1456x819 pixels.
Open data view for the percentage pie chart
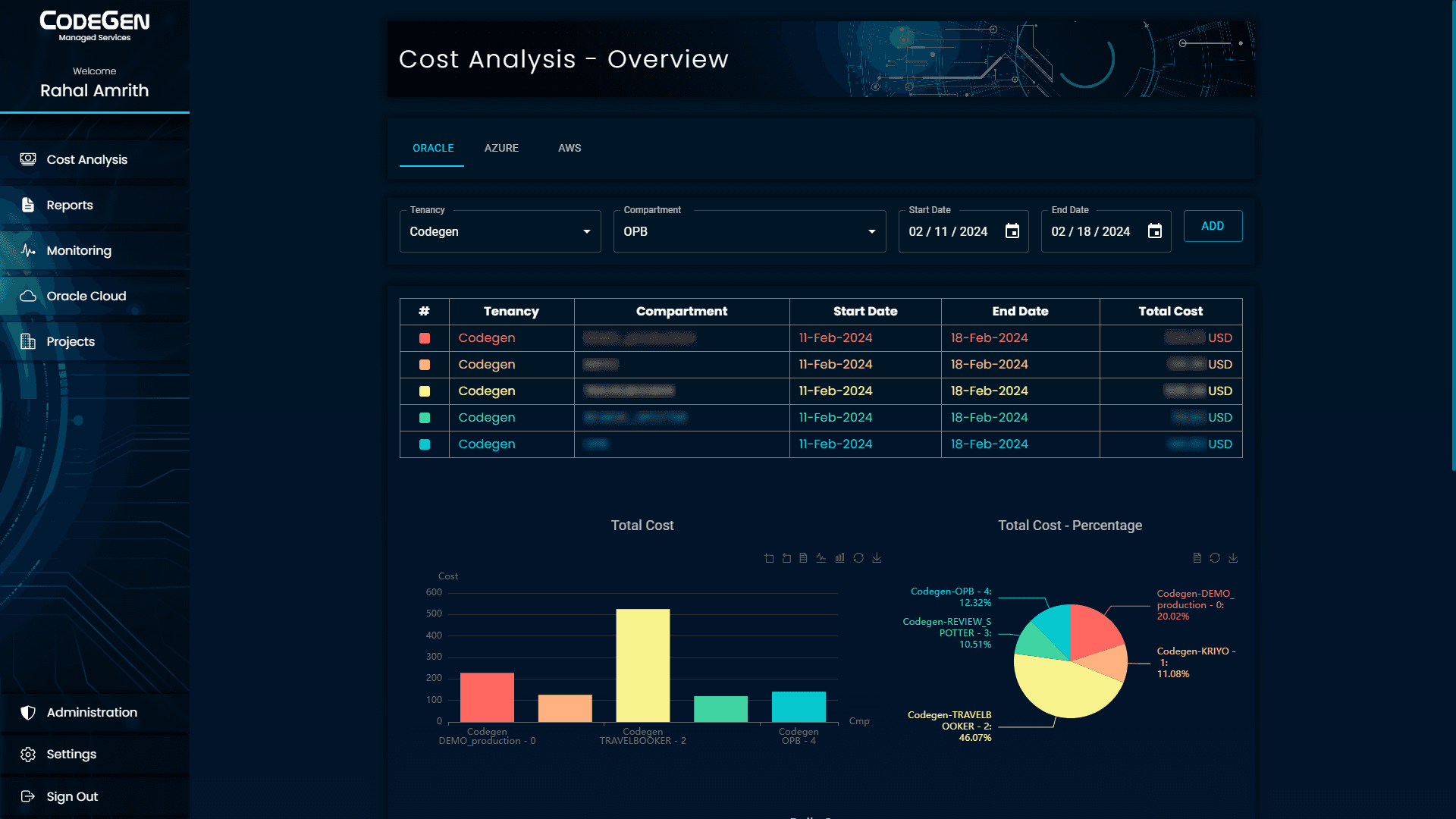coord(1197,558)
